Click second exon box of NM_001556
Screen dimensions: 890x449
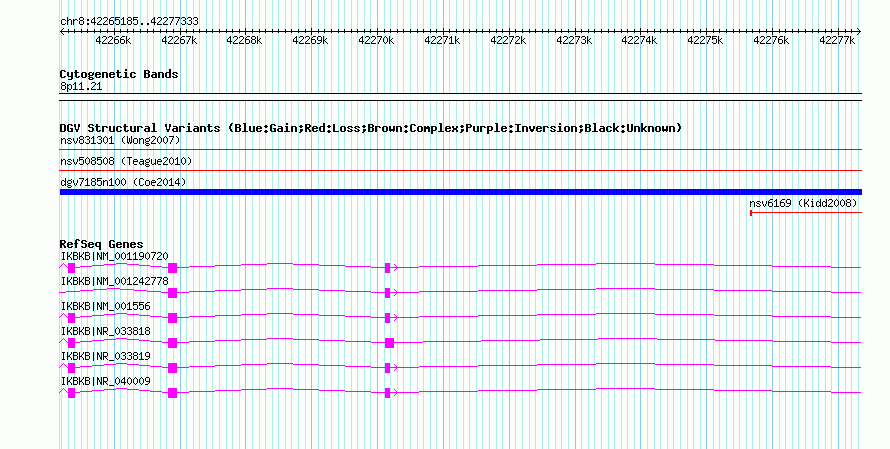[x=173, y=318]
